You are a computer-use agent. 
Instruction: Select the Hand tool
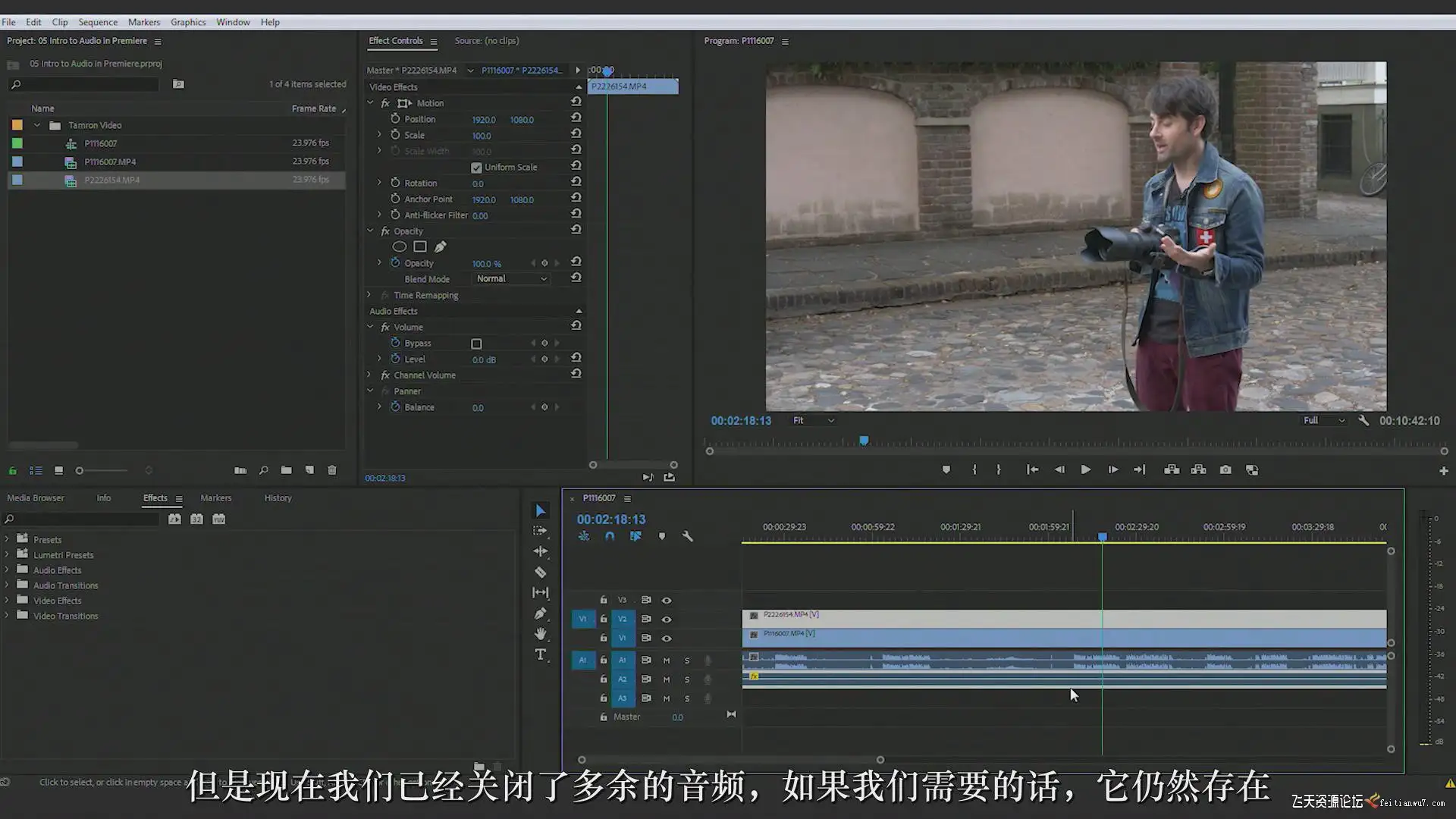pyautogui.click(x=540, y=634)
